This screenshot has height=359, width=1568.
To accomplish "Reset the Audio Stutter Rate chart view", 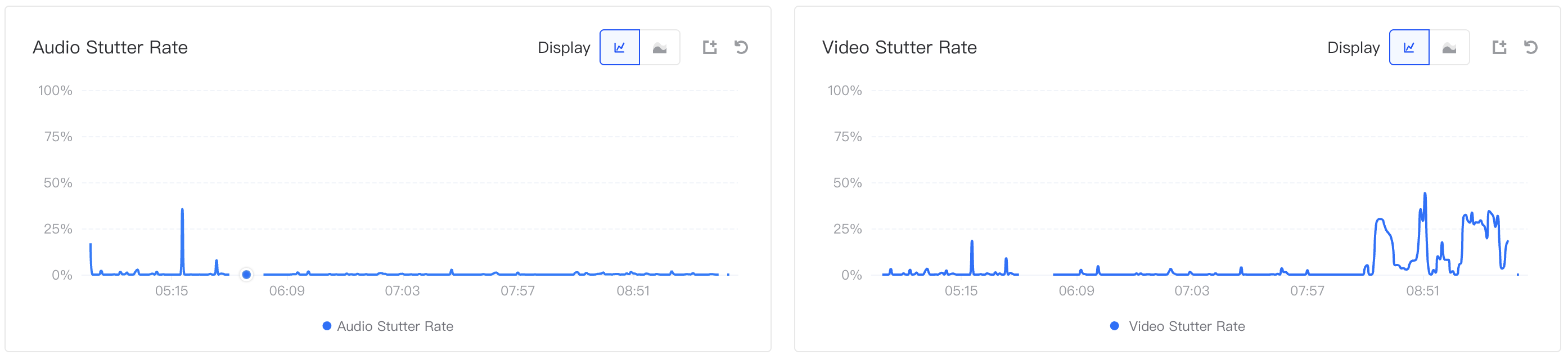I will [x=741, y=47].
